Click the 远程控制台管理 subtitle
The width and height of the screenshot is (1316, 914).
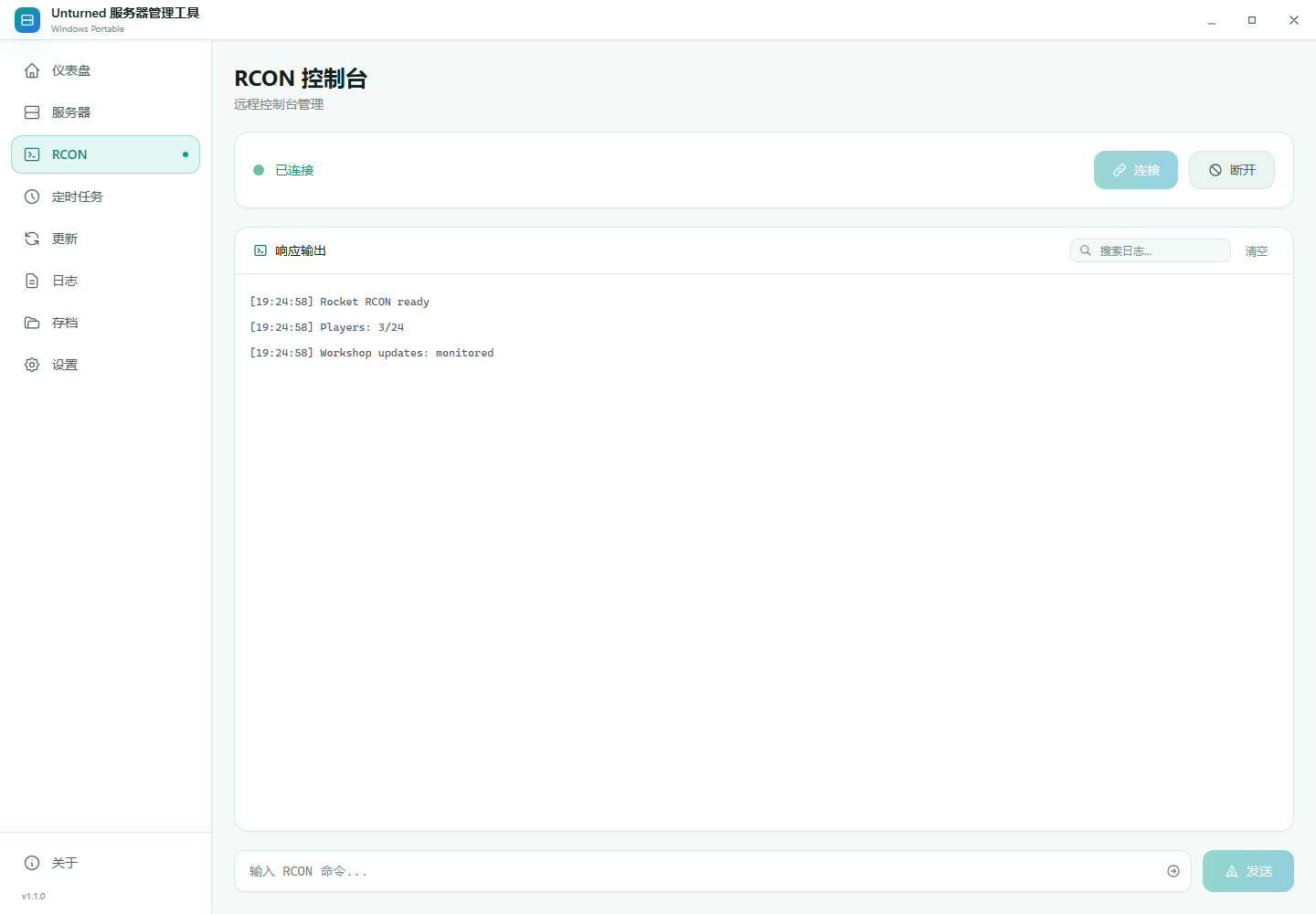(279, 104)
